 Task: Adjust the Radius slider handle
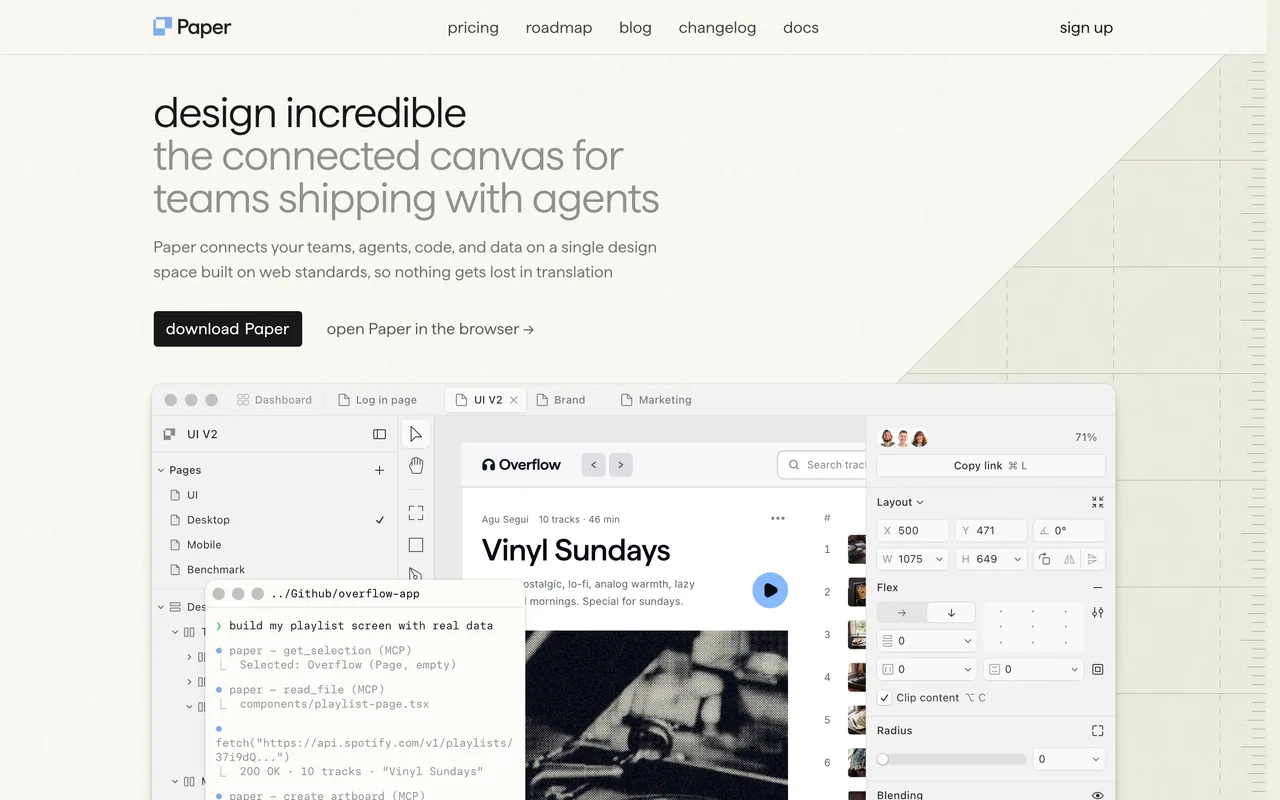pyautogui.click(x=883, y=760)
